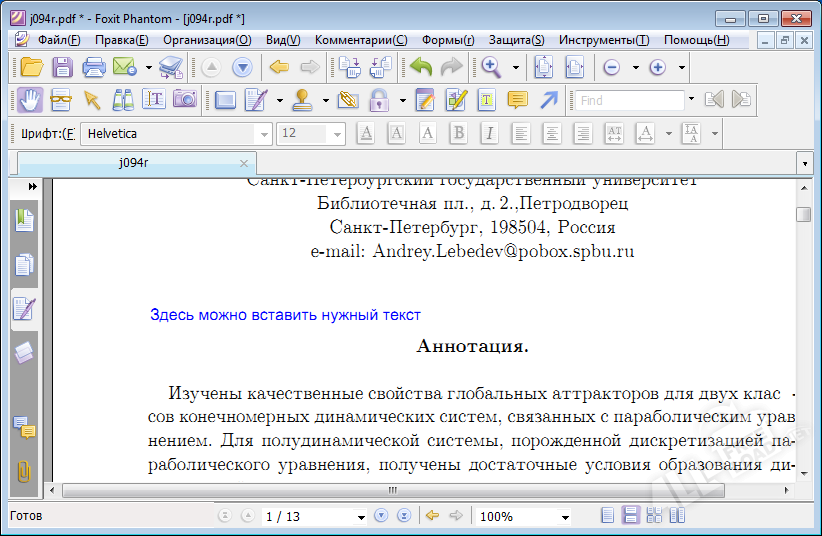Click the Zoom In plus button

657,68
